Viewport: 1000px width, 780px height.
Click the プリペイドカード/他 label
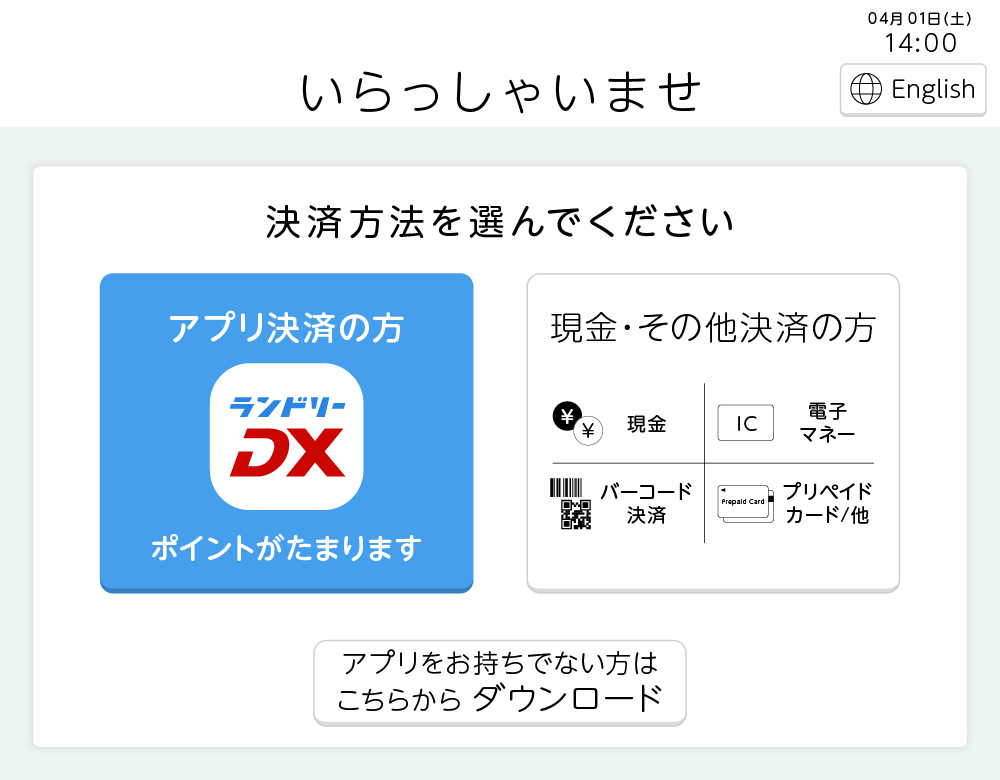point(827,503)
